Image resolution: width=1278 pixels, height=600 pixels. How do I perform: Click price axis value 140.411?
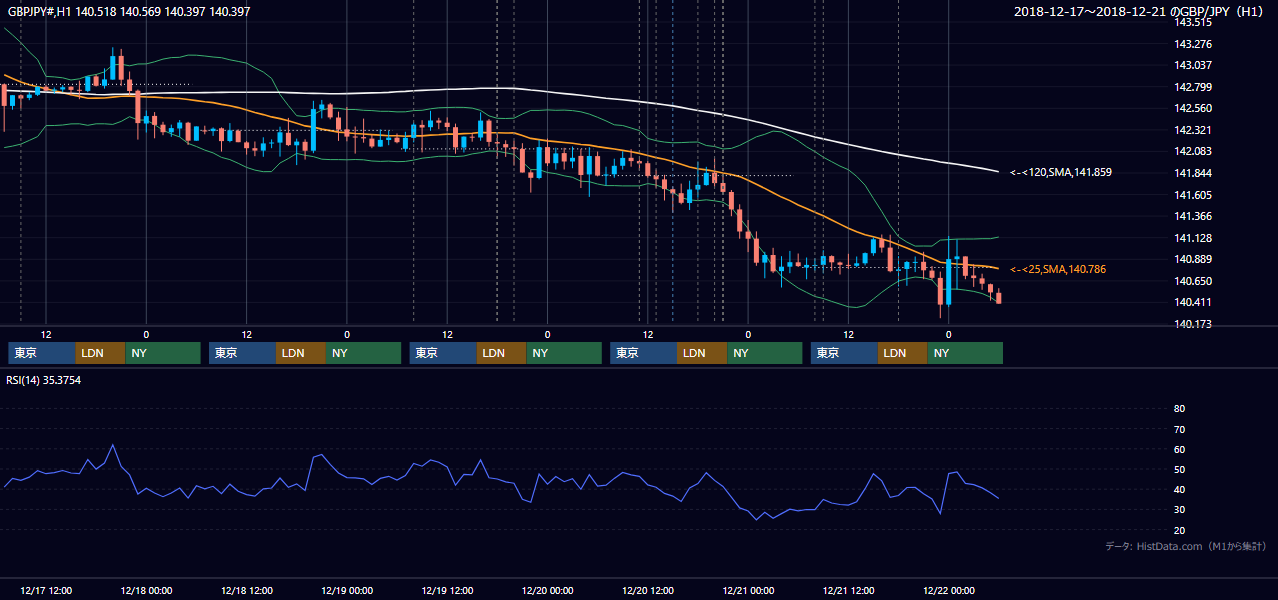click(1193, 302)
